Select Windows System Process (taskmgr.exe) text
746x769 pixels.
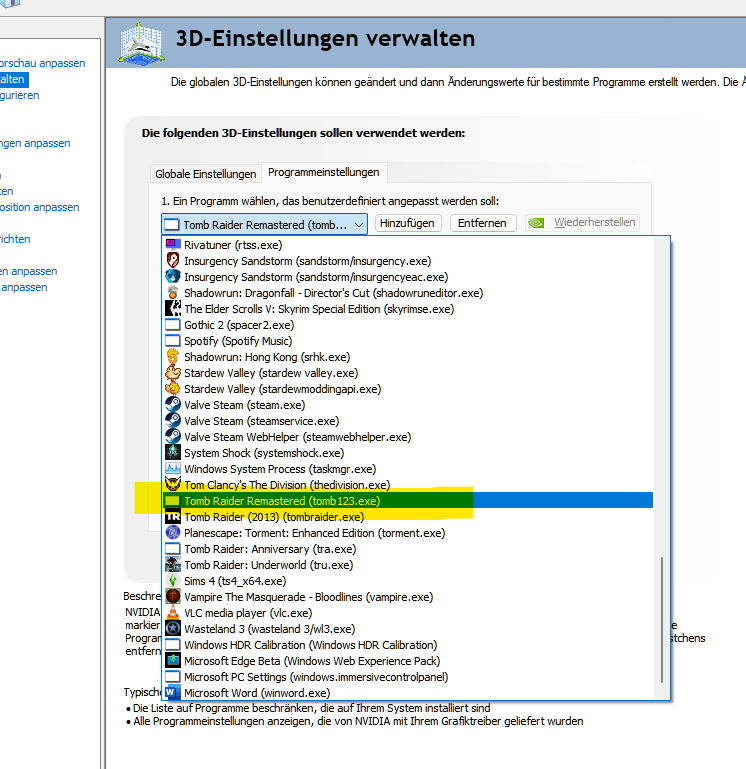click(280, 469)
